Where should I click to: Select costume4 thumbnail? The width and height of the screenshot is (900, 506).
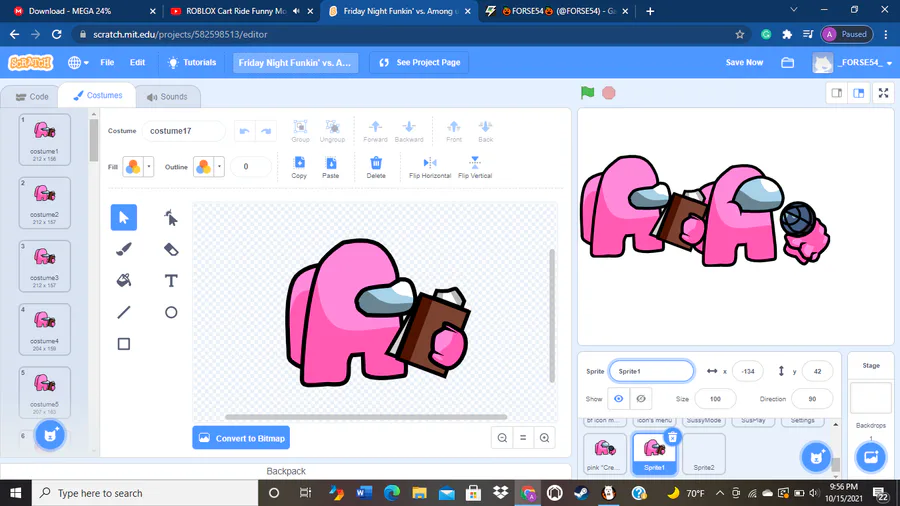click(45, 329)
